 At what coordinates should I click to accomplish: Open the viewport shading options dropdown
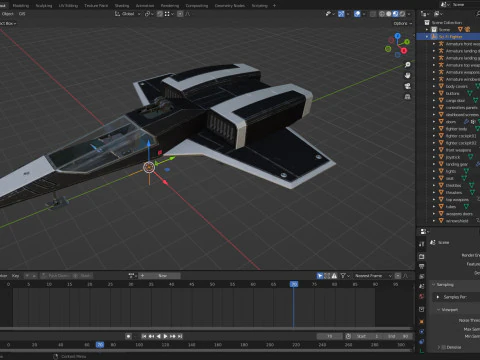click(x=409, y=14)
